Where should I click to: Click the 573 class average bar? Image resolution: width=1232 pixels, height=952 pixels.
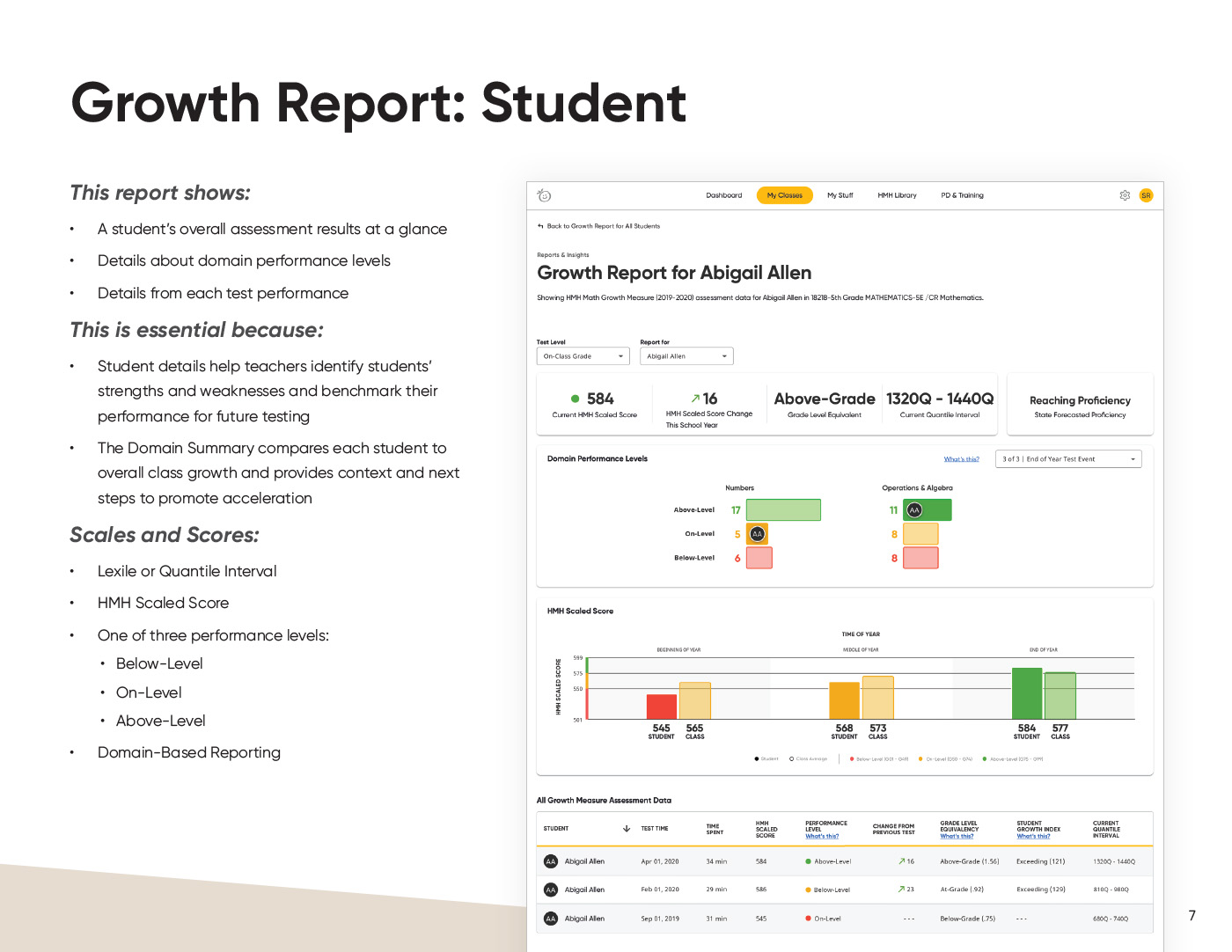[x=878, y=698]
